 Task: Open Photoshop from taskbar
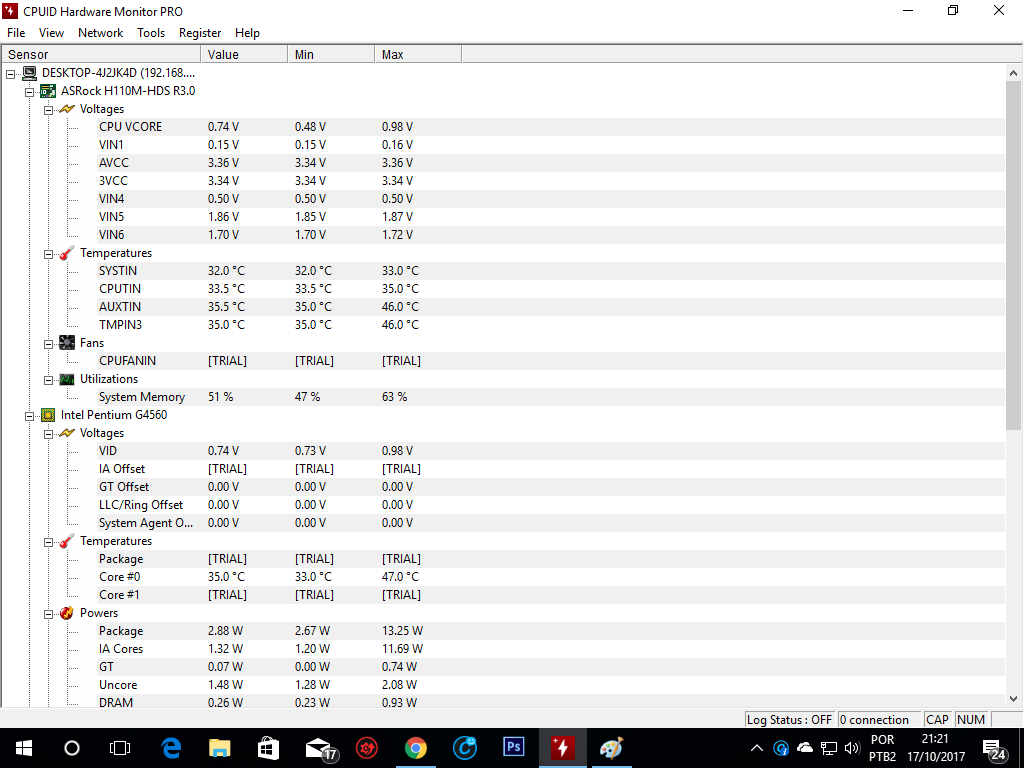pyautogui.click(x=513, y=747)
